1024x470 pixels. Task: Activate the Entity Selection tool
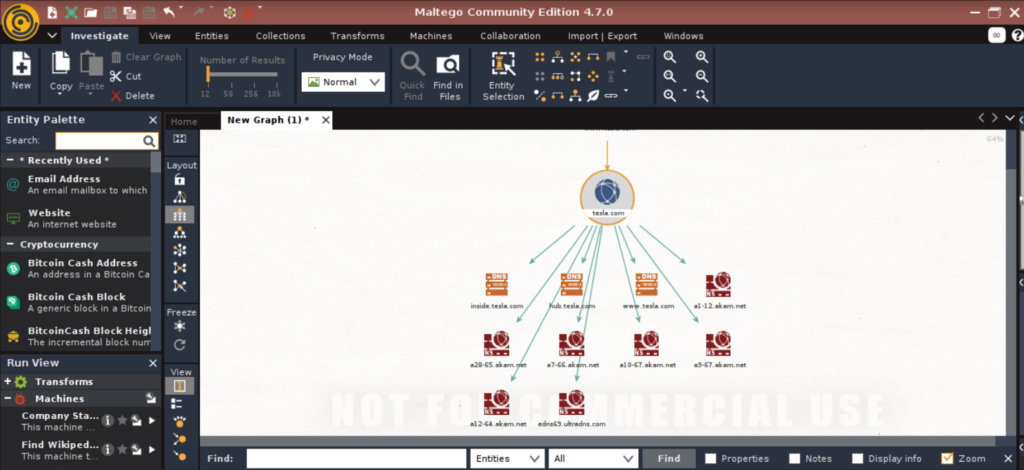(503, 76)
